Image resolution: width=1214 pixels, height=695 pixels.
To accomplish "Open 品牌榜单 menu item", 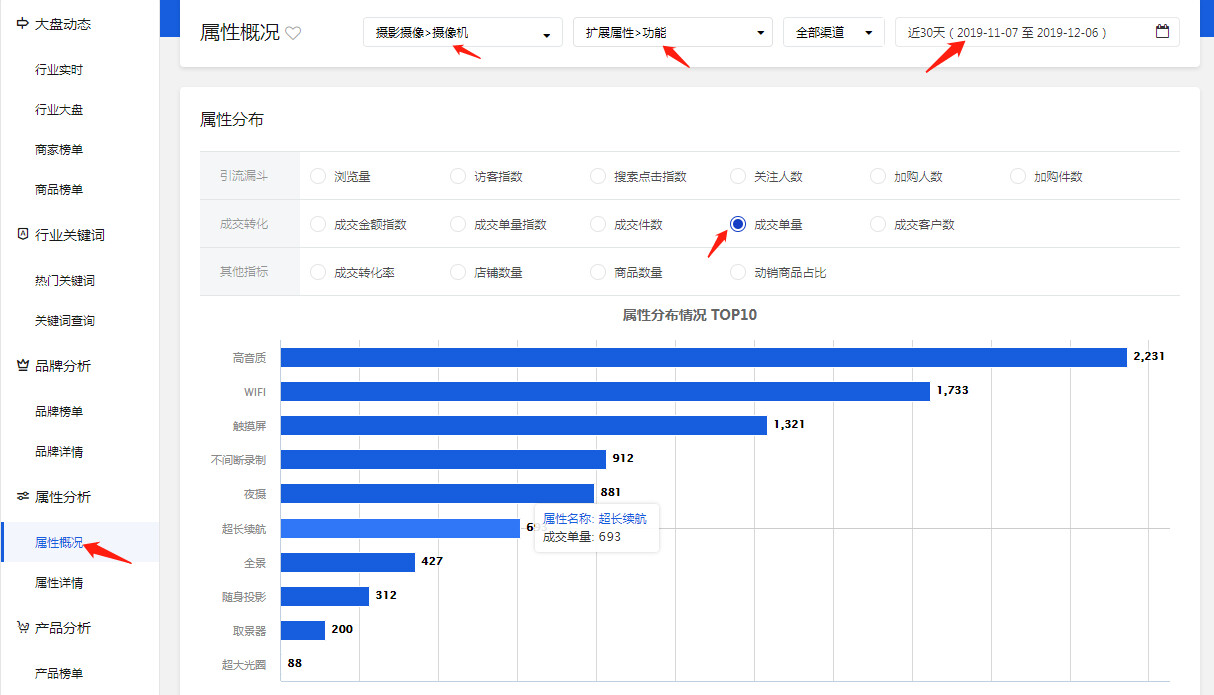I will pyautogui.click(x=59, y=412).
